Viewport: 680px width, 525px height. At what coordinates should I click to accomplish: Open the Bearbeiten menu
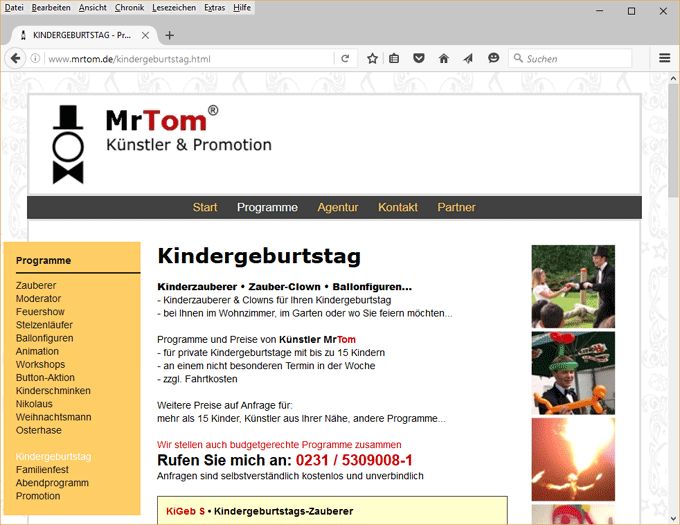(51, 7)
